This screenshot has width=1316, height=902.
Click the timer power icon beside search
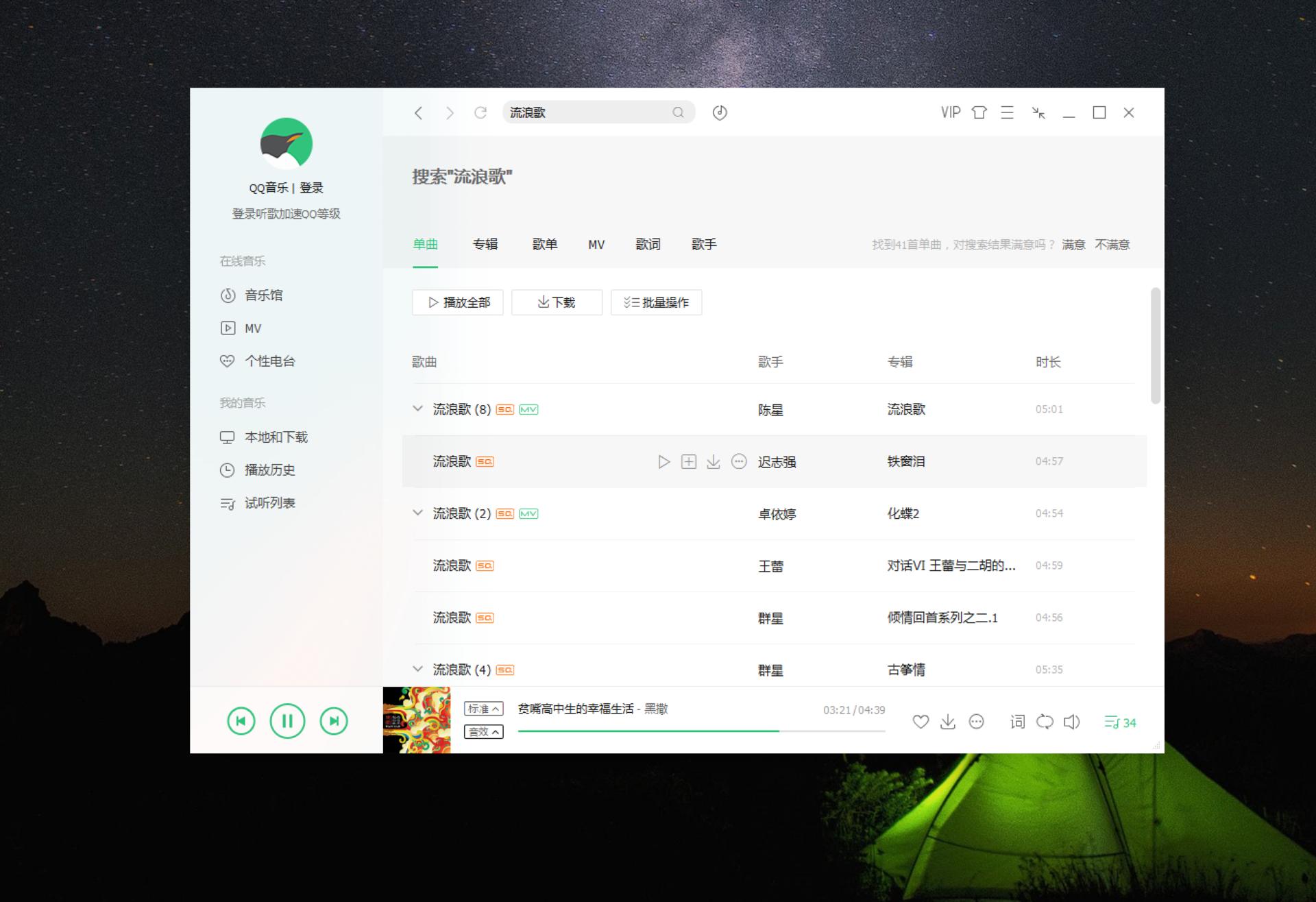click(x=719, y=112)
